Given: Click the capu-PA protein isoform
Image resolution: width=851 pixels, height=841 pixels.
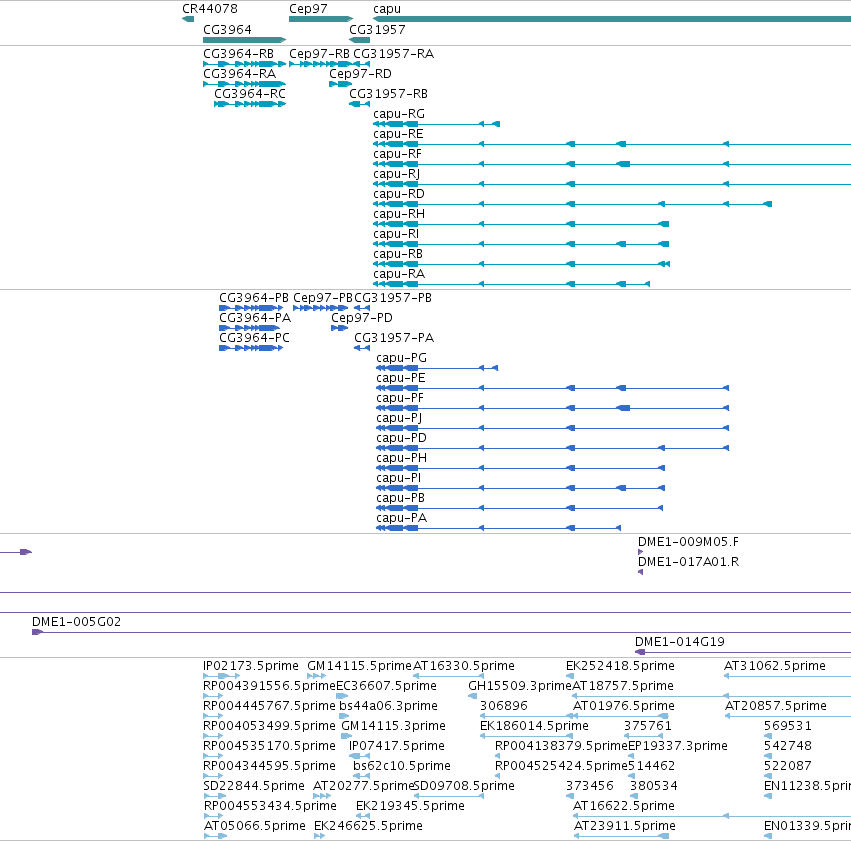Looking at the screenshot, I should click(498, 529).
